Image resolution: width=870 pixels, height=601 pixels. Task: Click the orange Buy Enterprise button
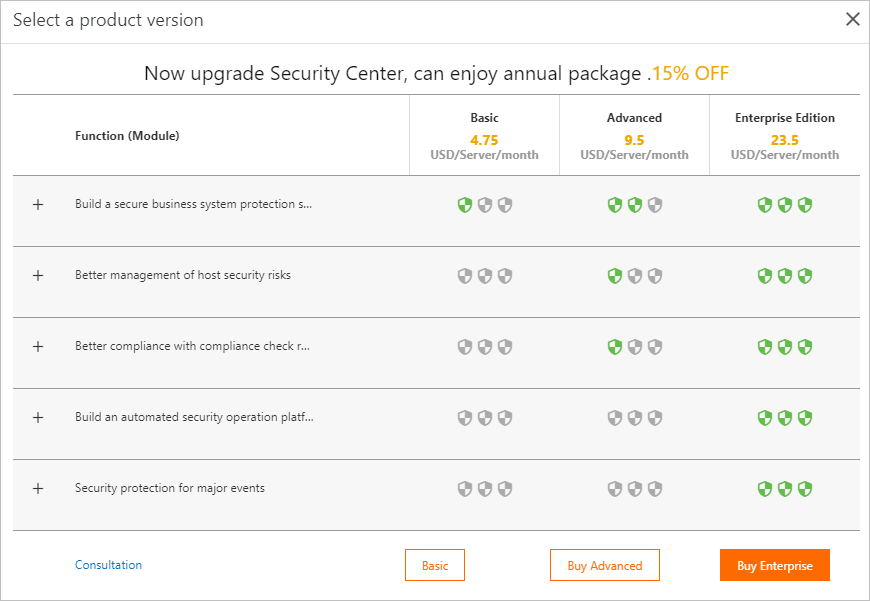point(775,565)
